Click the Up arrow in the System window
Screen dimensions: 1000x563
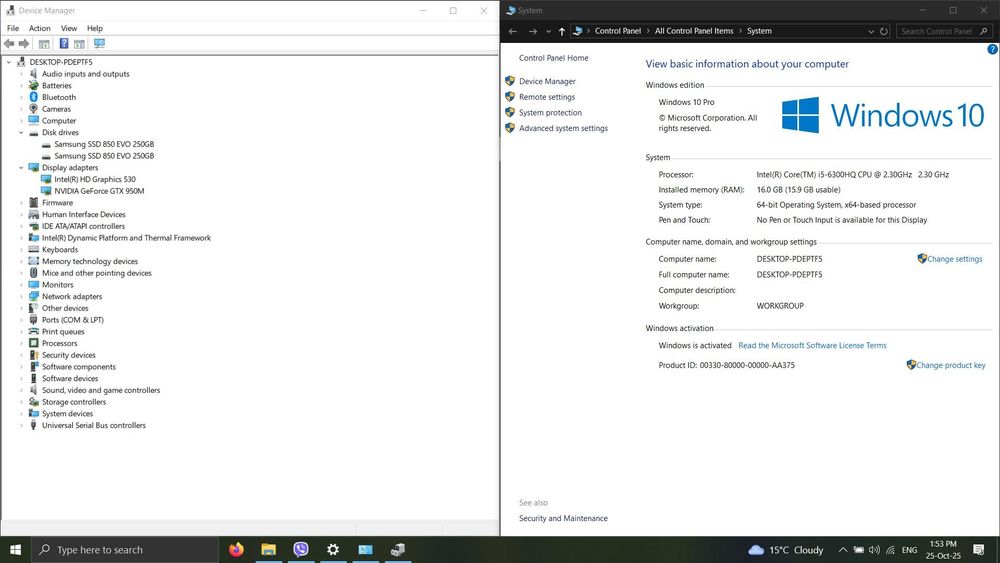tap(562, 31)
